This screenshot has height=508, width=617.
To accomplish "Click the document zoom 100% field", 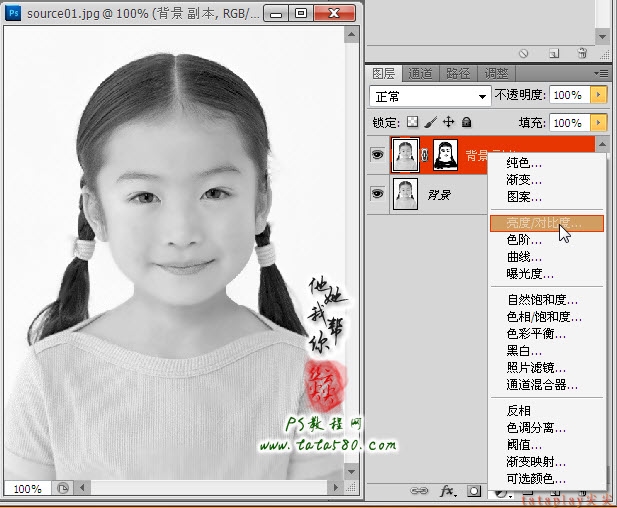I will [x=27, y=489].
